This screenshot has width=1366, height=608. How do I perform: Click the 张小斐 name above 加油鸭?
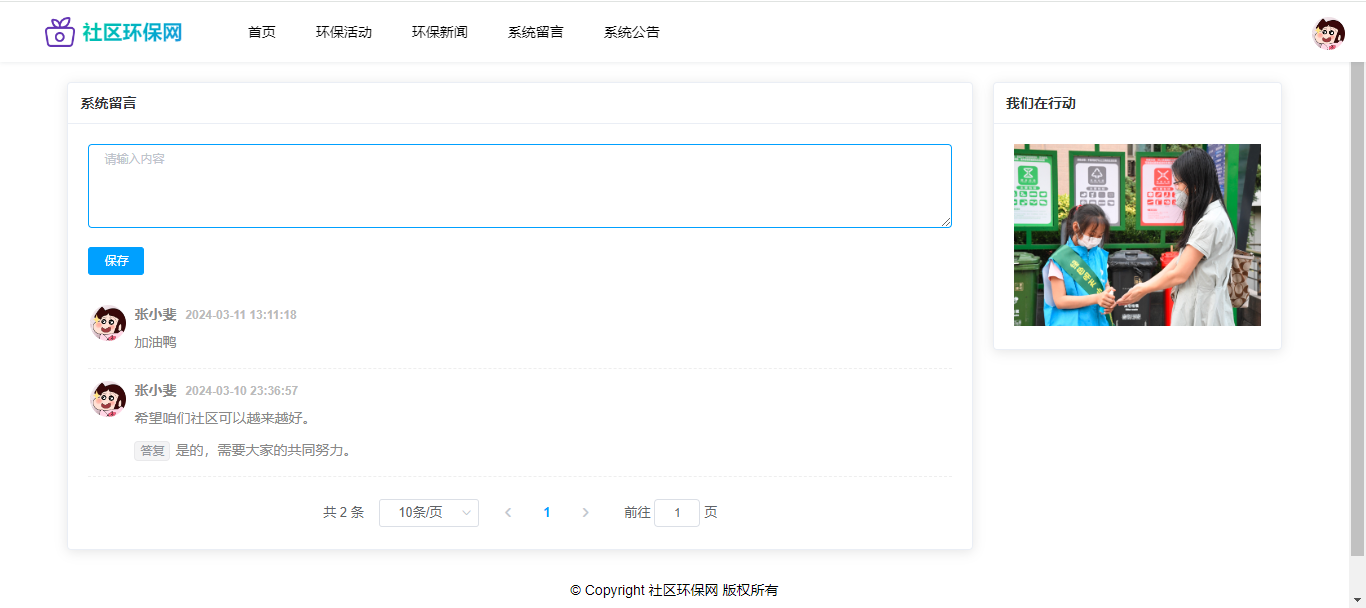tap(156, 314)
